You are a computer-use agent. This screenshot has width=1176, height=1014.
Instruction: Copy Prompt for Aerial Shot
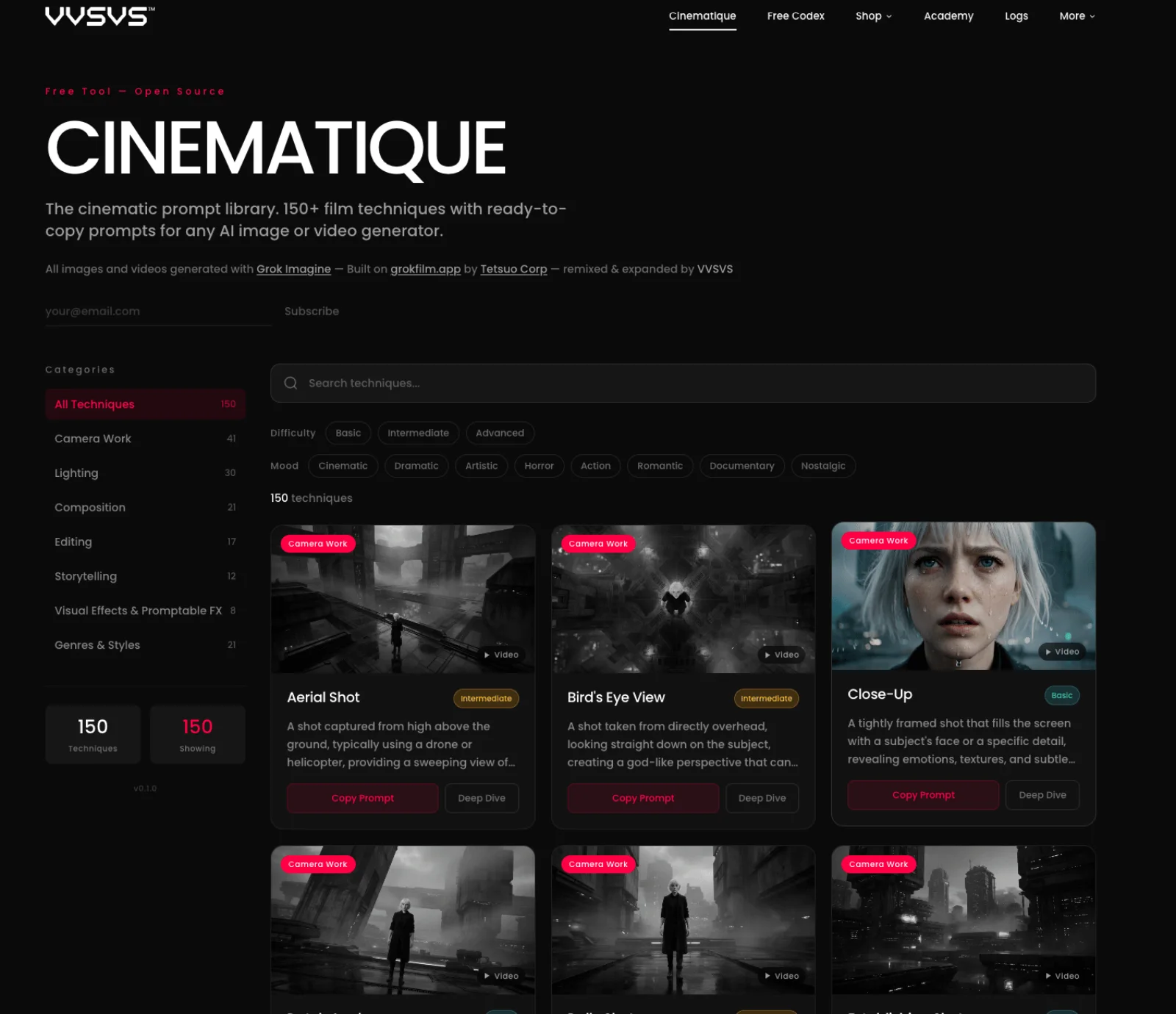(362, 798)
